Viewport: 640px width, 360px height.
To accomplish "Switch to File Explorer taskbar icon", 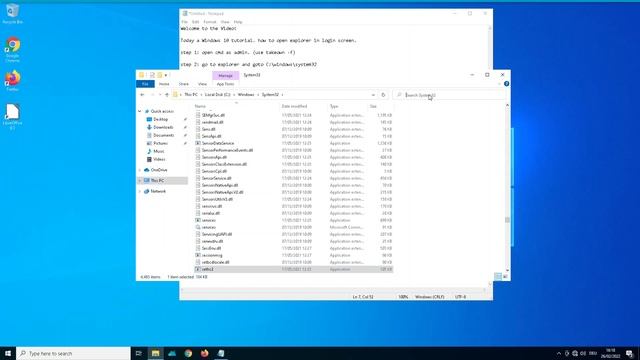I will (x=156, y=353).
